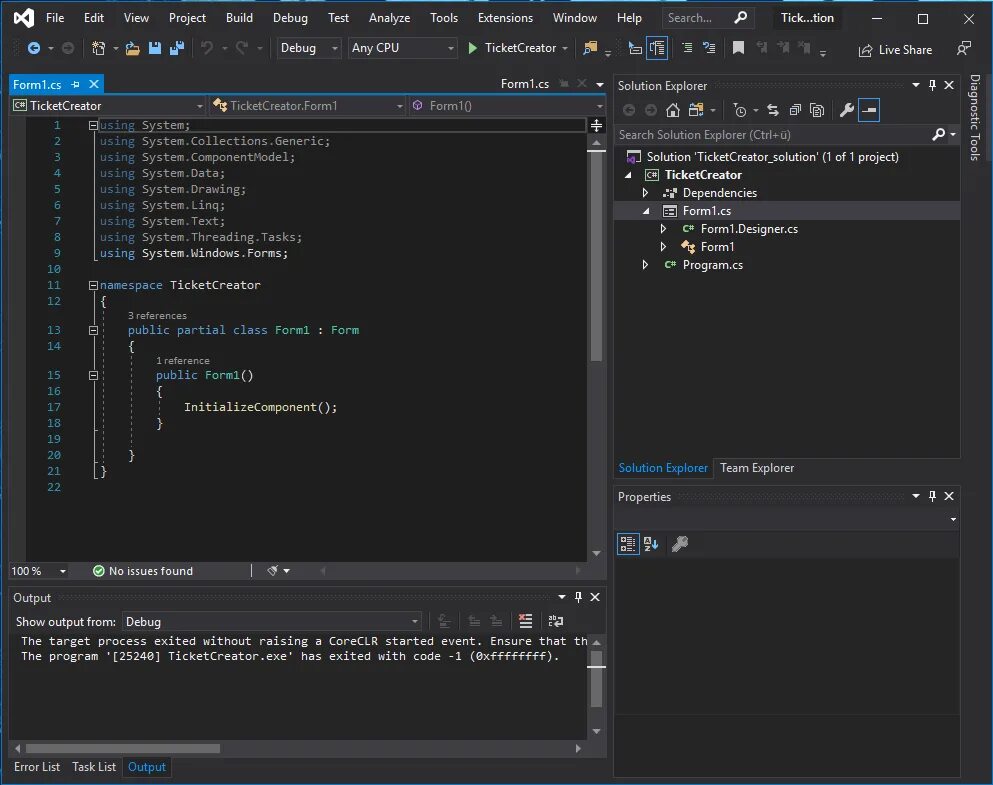
Task: Open Show output from Debug dropdown
Action: click(272, 622)
